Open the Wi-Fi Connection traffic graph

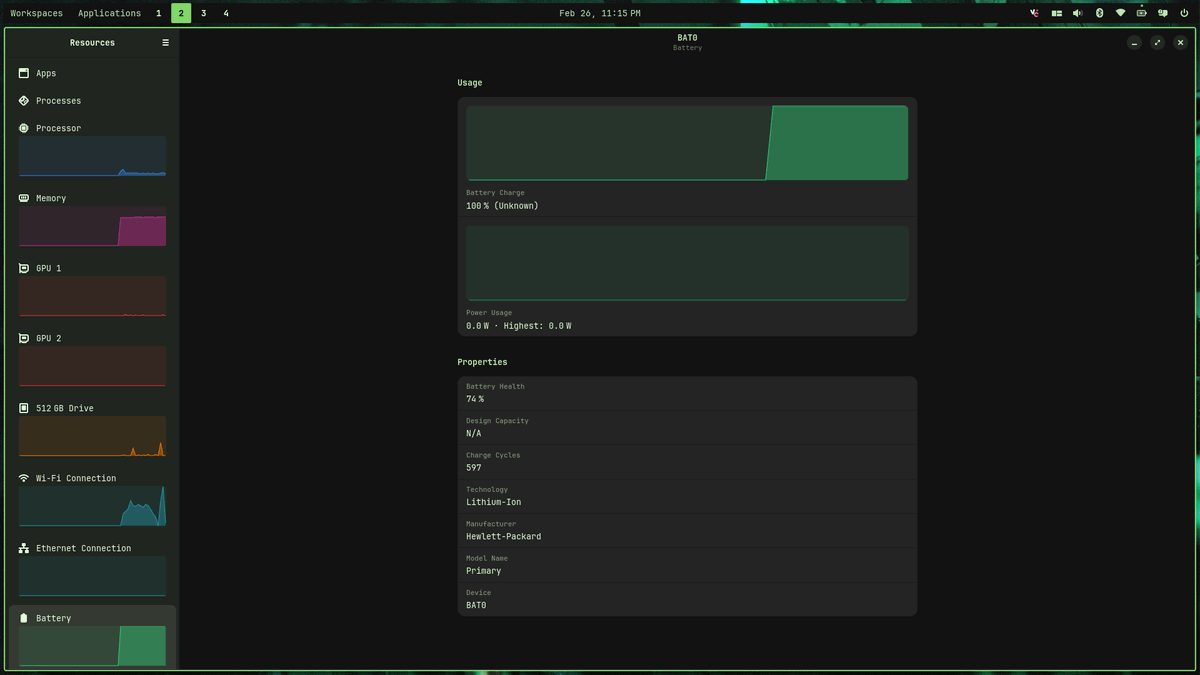click(x=92, y=506)
